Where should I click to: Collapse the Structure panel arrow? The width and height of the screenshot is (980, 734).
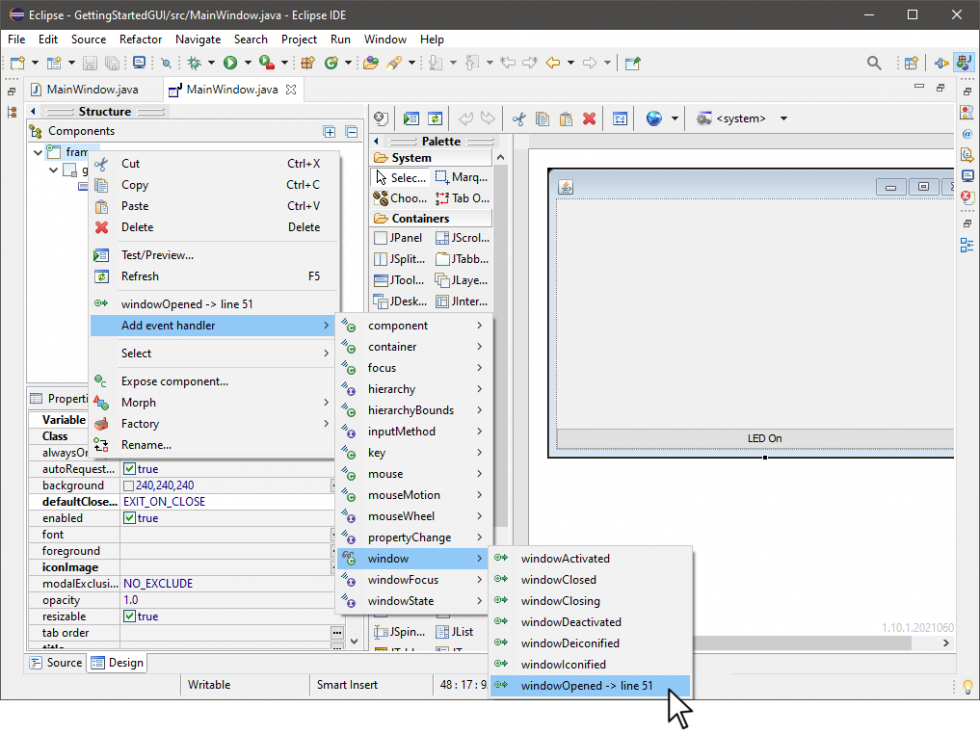(33, 111)
